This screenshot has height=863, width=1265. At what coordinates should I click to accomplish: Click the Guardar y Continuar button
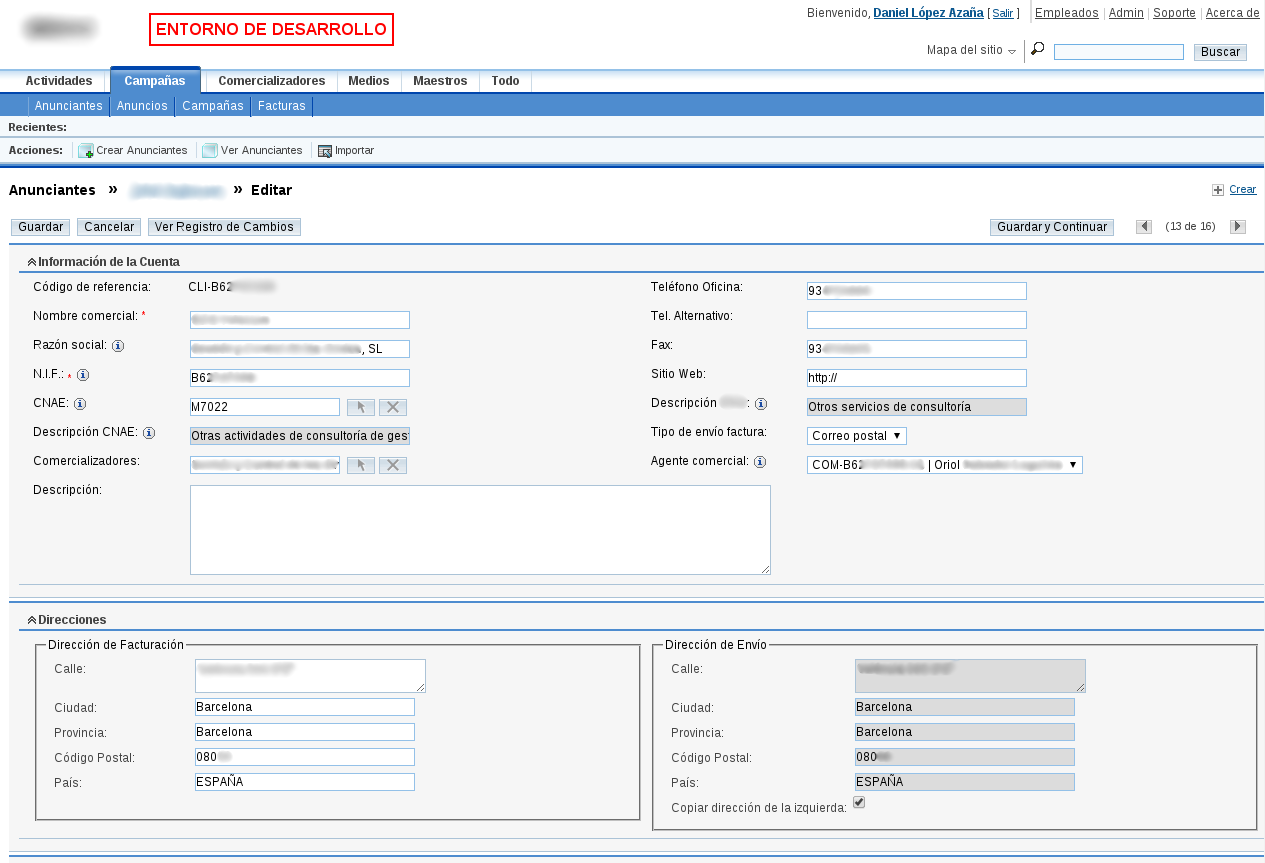pos(1051,227)
